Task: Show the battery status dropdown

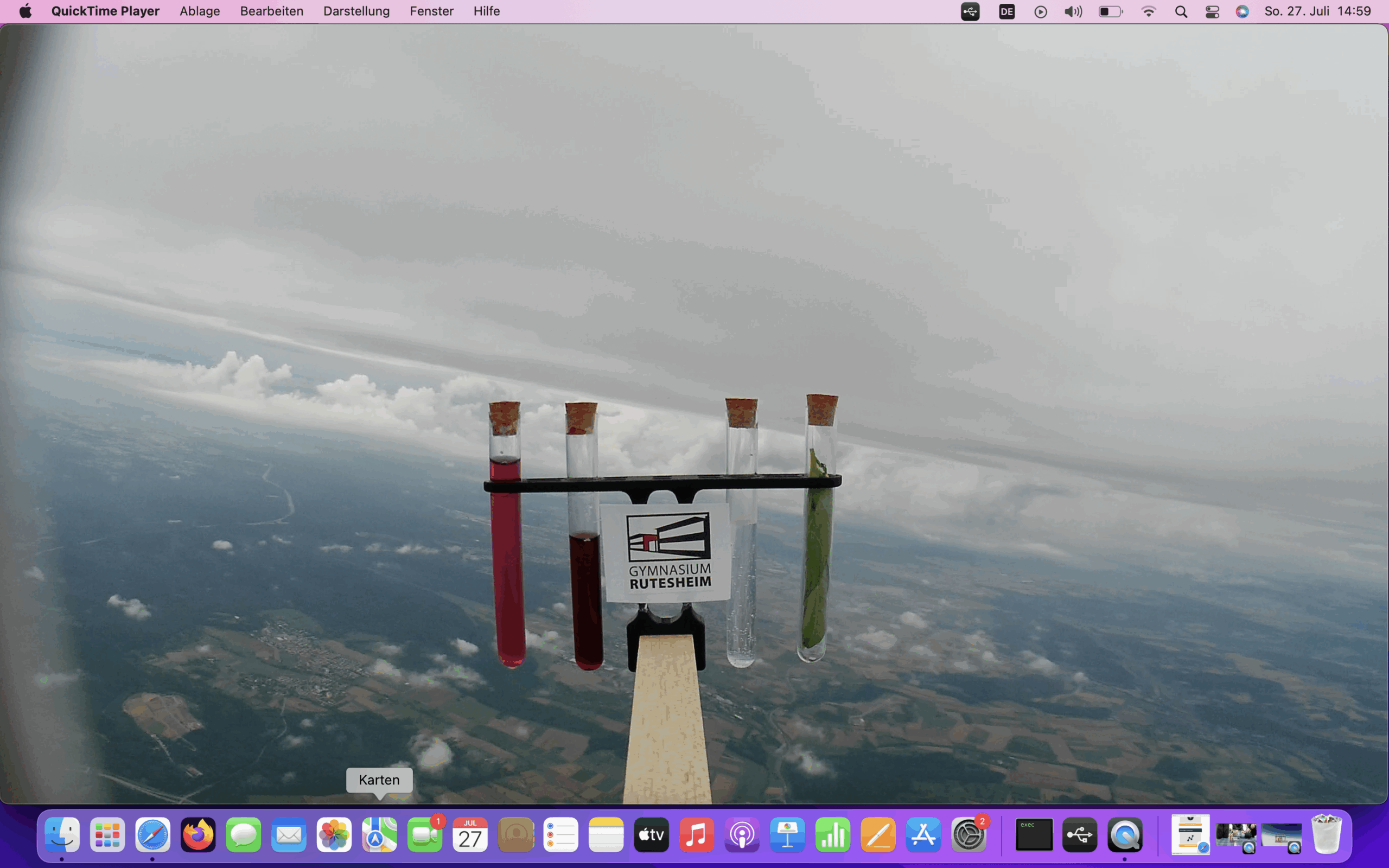Action: tap(1110, 11)
